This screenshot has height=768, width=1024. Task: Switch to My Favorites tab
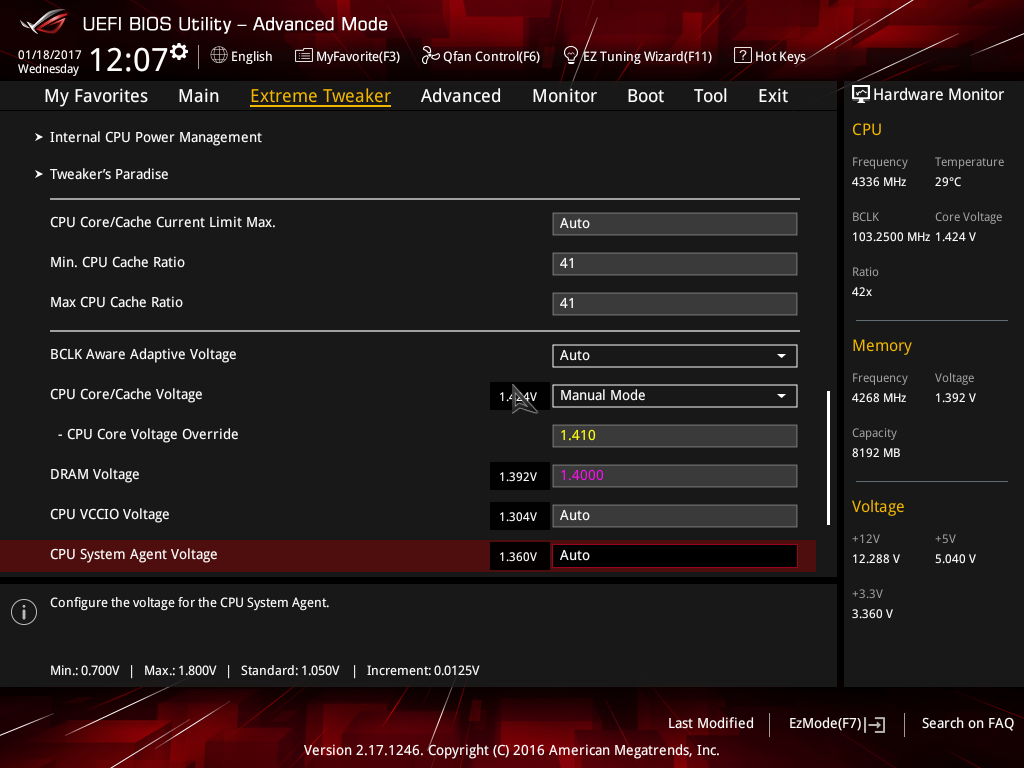96,96
